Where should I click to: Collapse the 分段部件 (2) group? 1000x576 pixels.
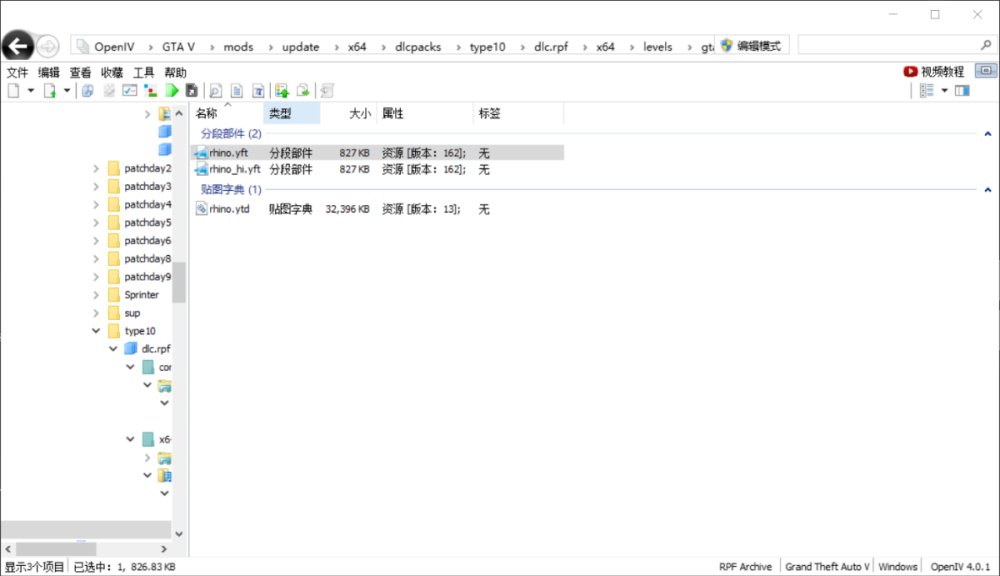coord(987,134)
